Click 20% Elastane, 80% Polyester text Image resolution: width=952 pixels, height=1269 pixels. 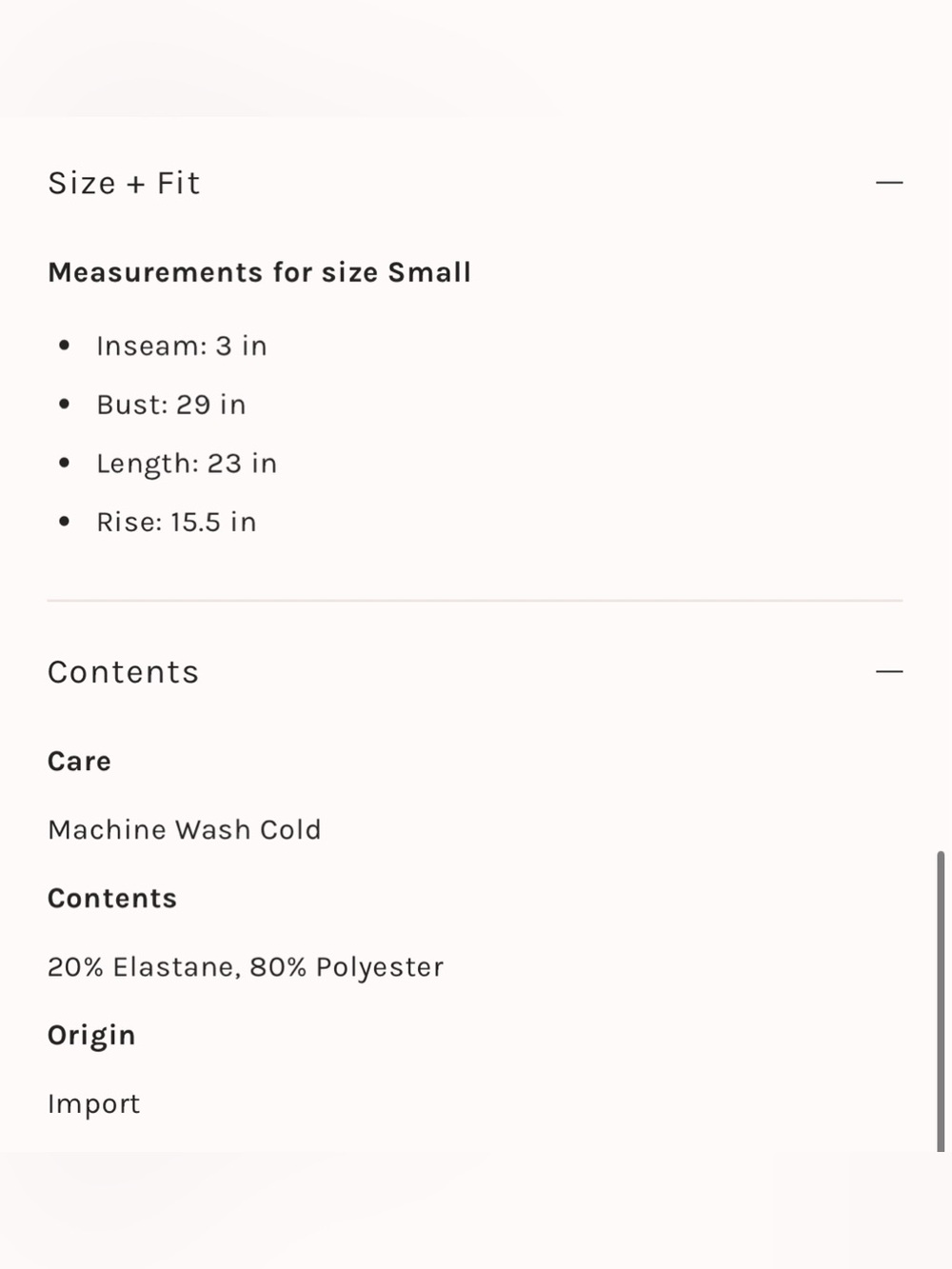click(246, 967)
